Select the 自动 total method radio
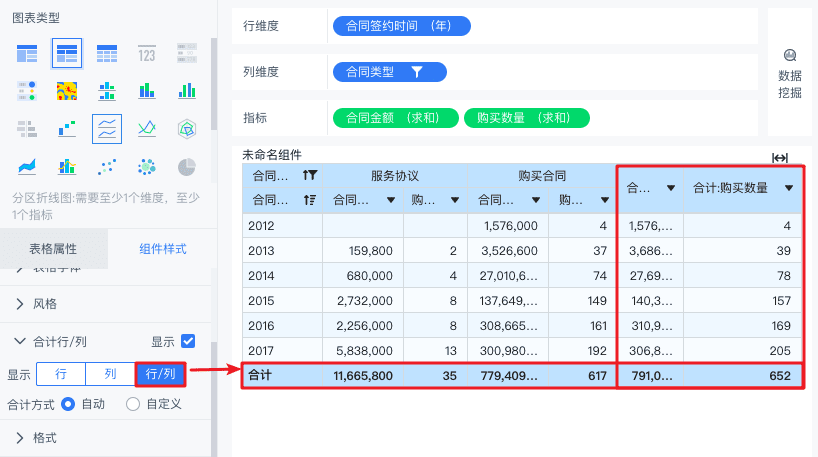This screenshot has width=818, height=457. click(x=68, y=404)
